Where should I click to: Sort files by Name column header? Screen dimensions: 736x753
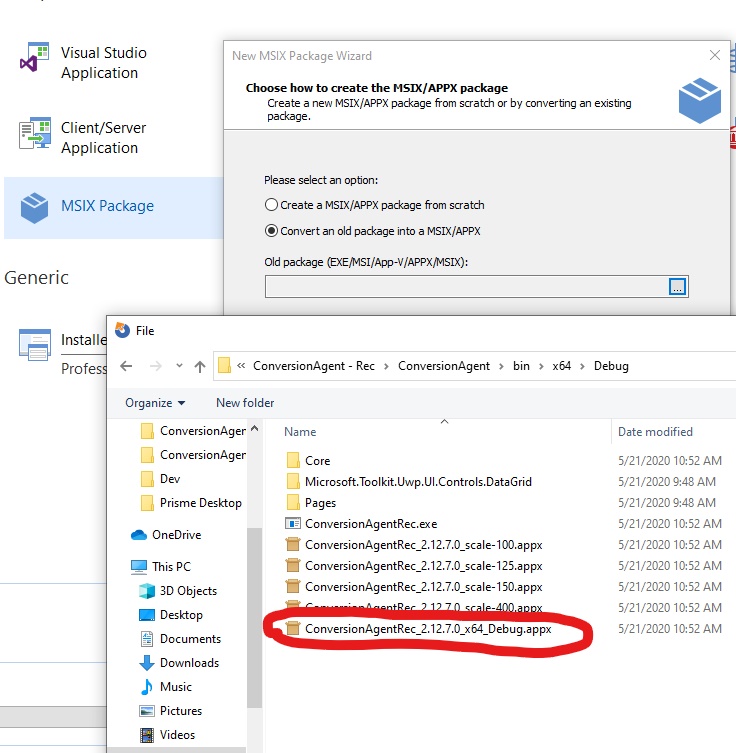pos(300,432)
